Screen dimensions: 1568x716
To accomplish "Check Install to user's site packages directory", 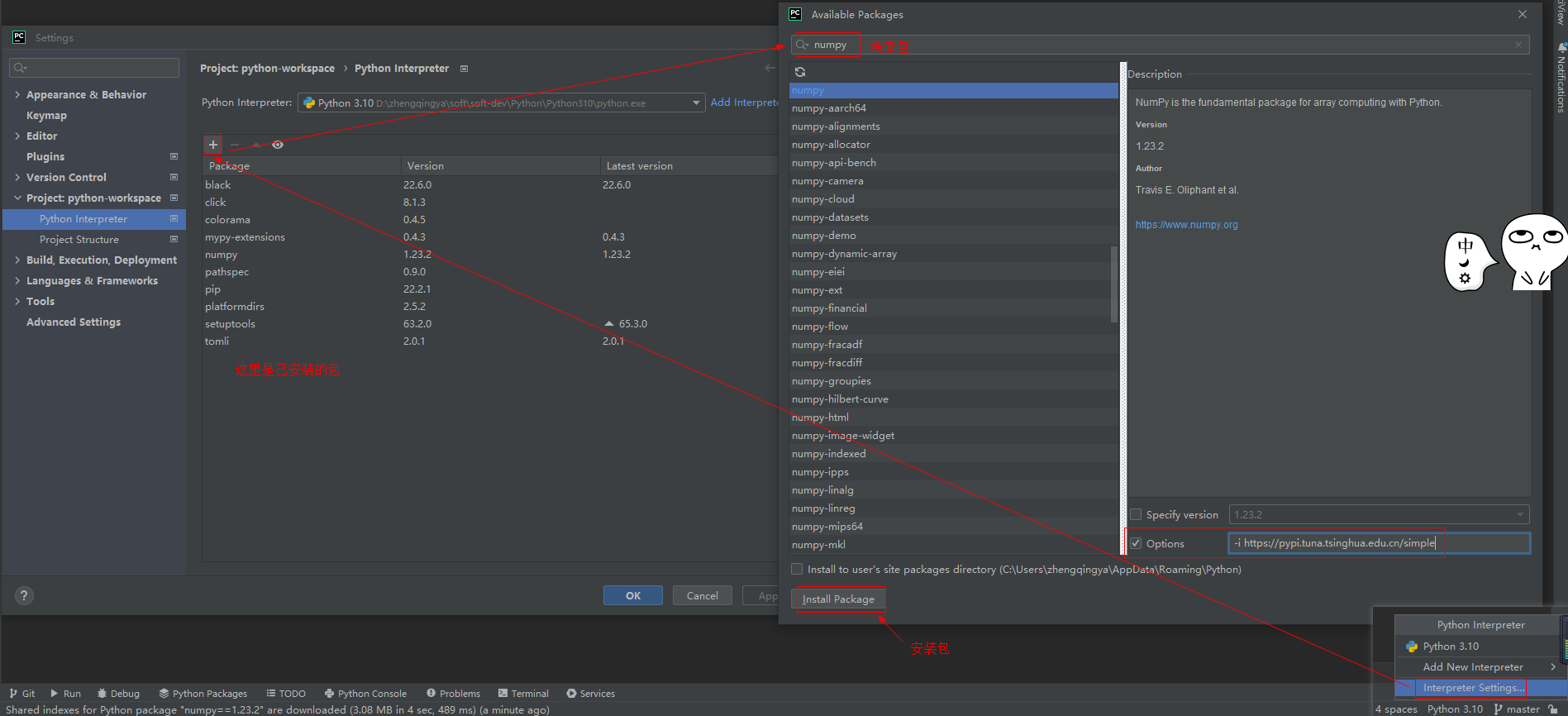I will coord(797,569).
